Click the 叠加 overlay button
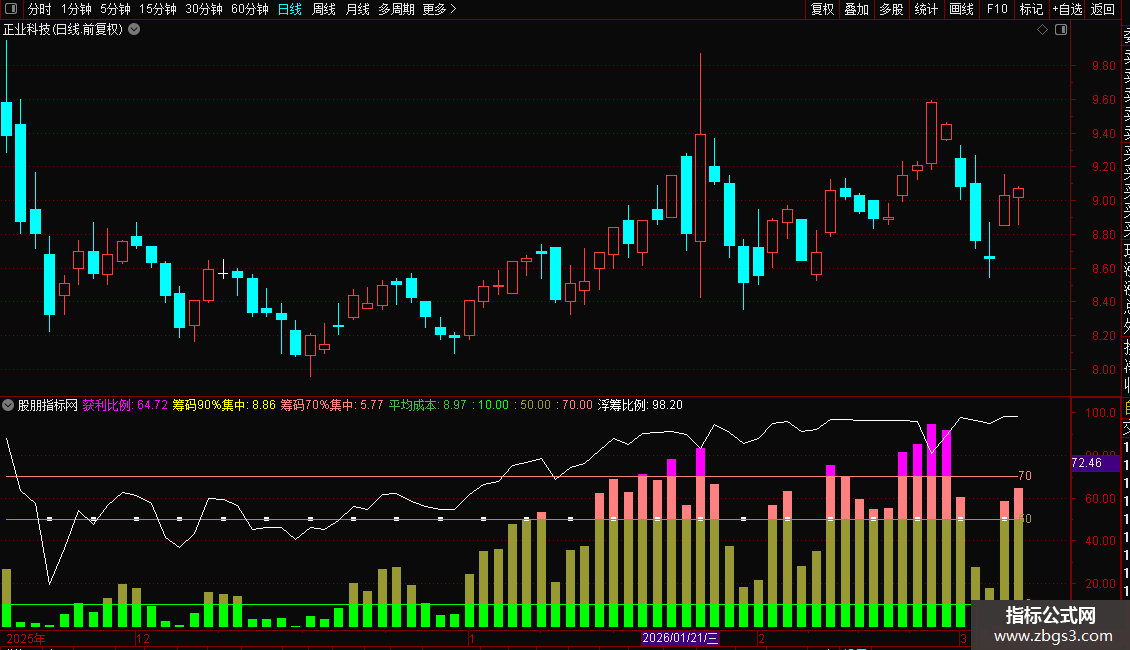Viewport: 1130px width, 650px height. pos(857,9)
